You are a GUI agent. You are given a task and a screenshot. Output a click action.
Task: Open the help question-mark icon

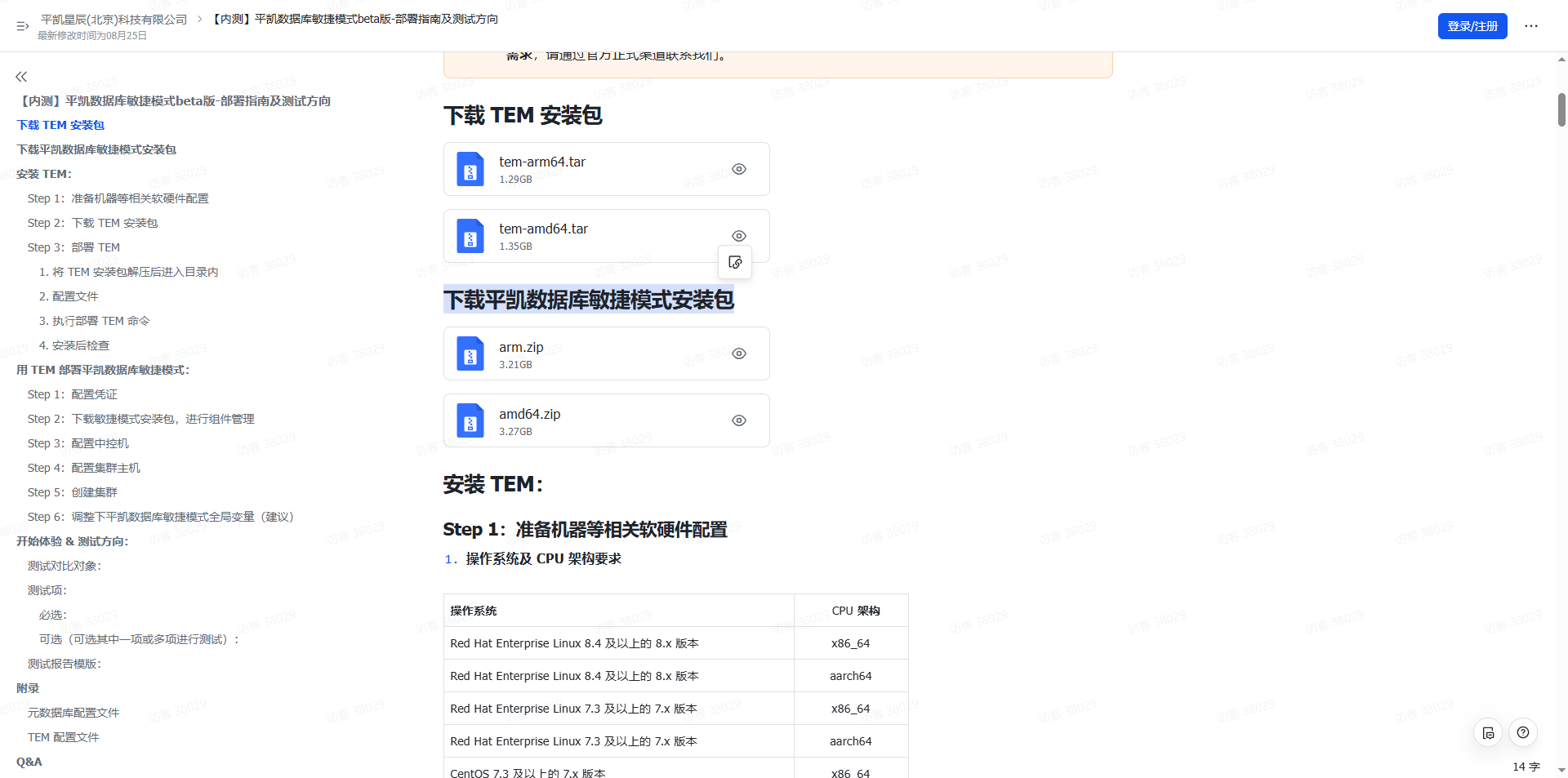coord(1522,732)
